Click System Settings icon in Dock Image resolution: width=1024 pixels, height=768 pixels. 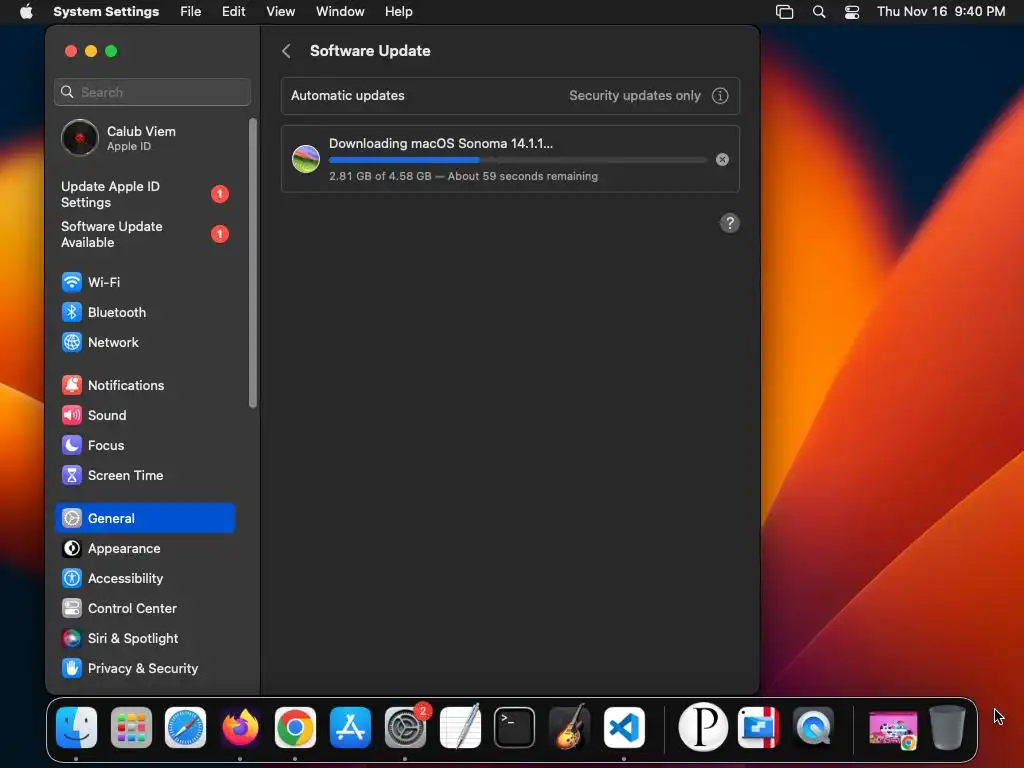point(405,728)
